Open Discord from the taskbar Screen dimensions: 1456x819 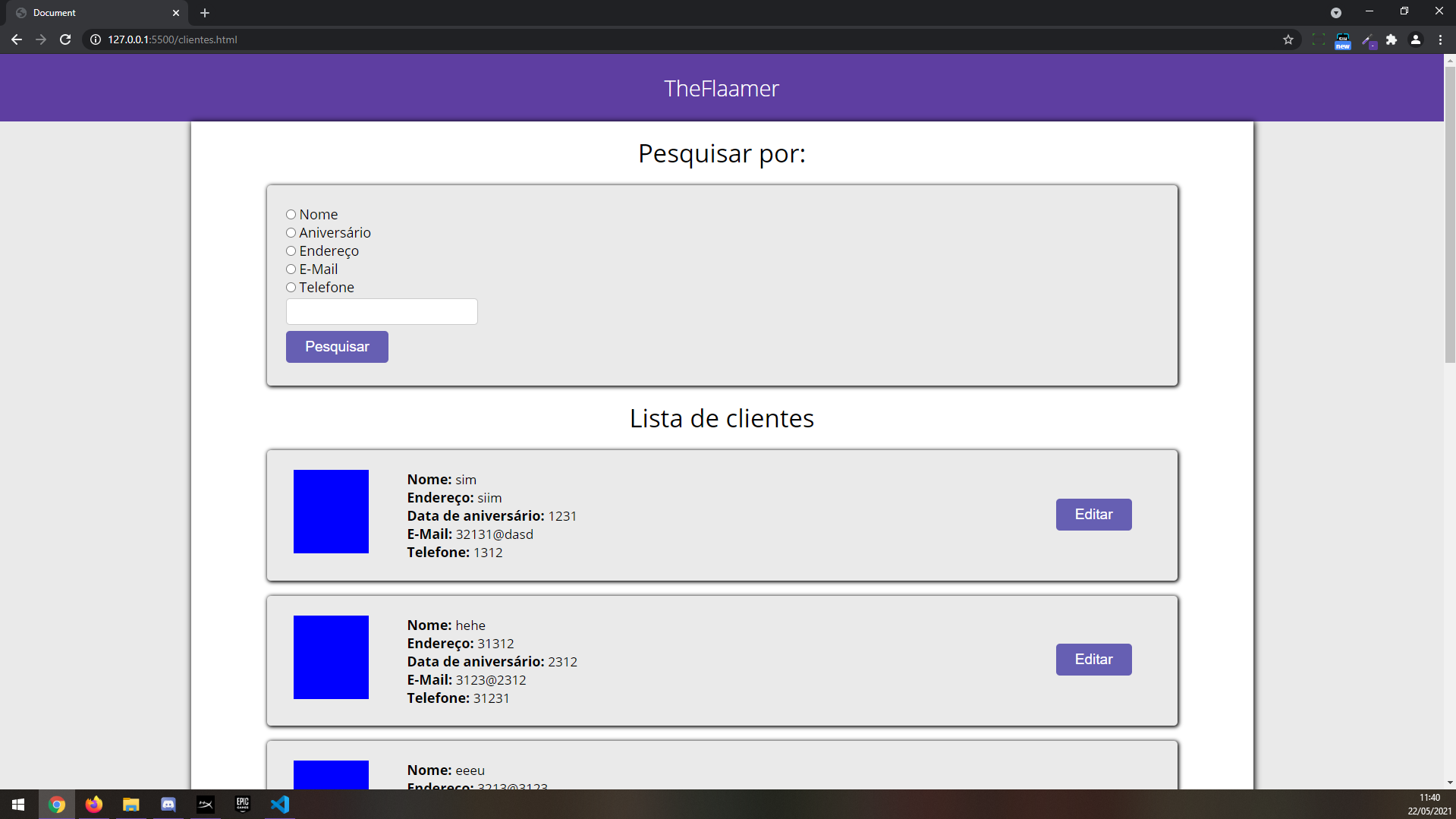click(168, 805)
